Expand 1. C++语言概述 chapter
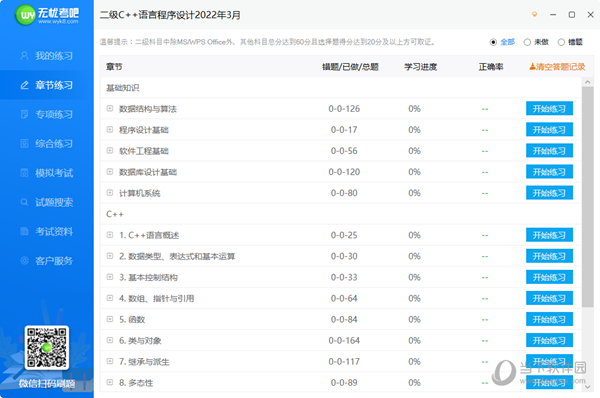 110,235
